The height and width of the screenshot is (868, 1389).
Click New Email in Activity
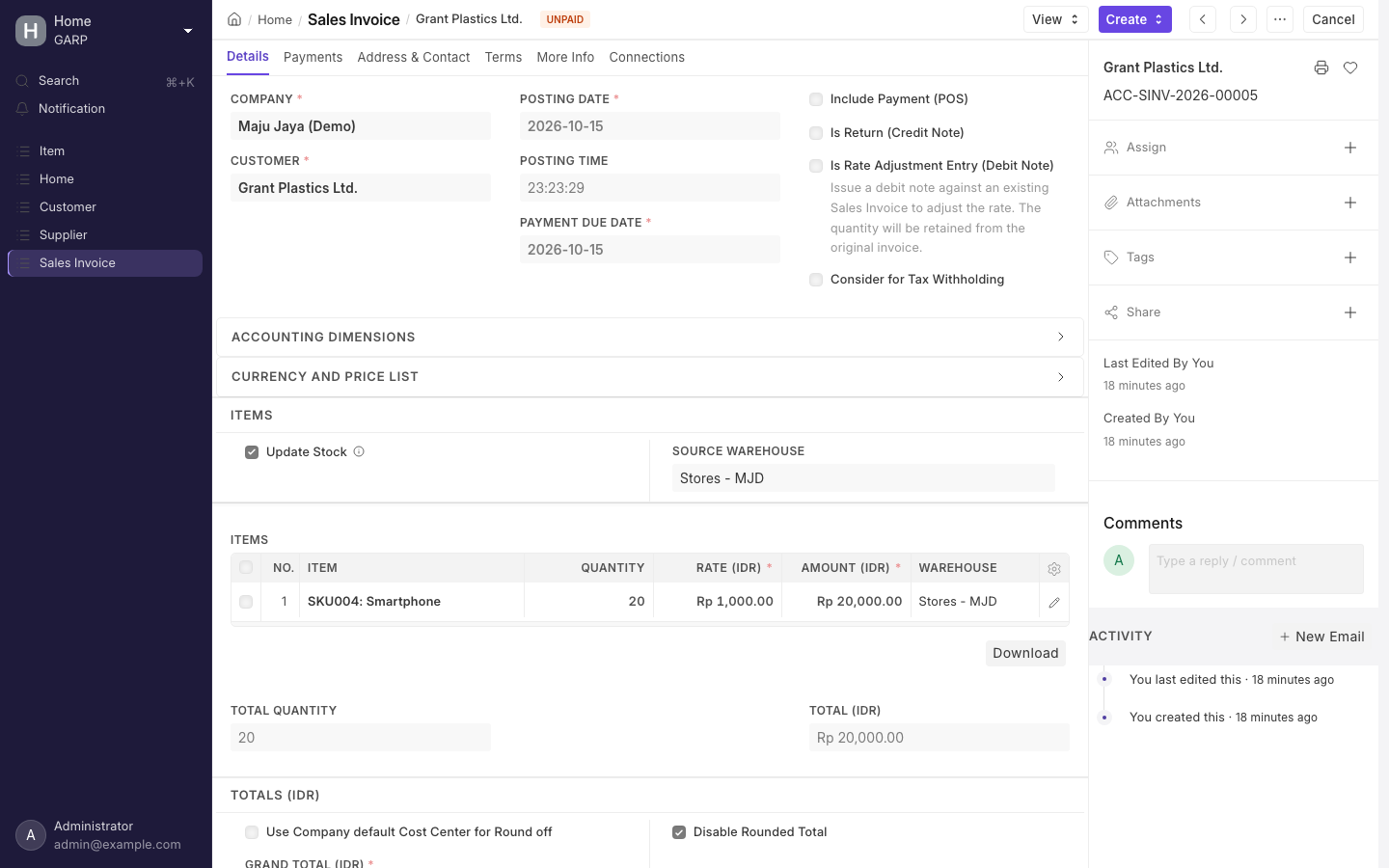(x=1321, y=637)
